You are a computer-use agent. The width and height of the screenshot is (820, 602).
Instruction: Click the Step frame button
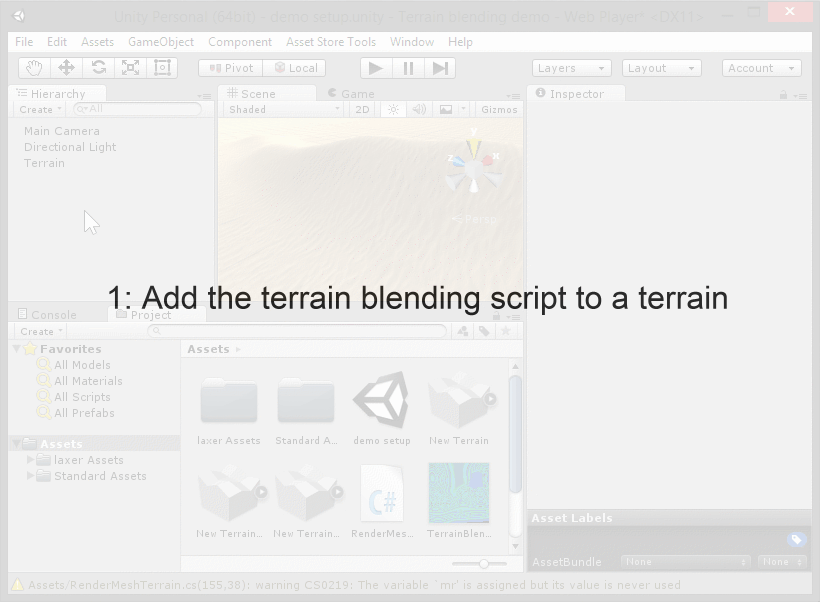(x=440, y=68)
